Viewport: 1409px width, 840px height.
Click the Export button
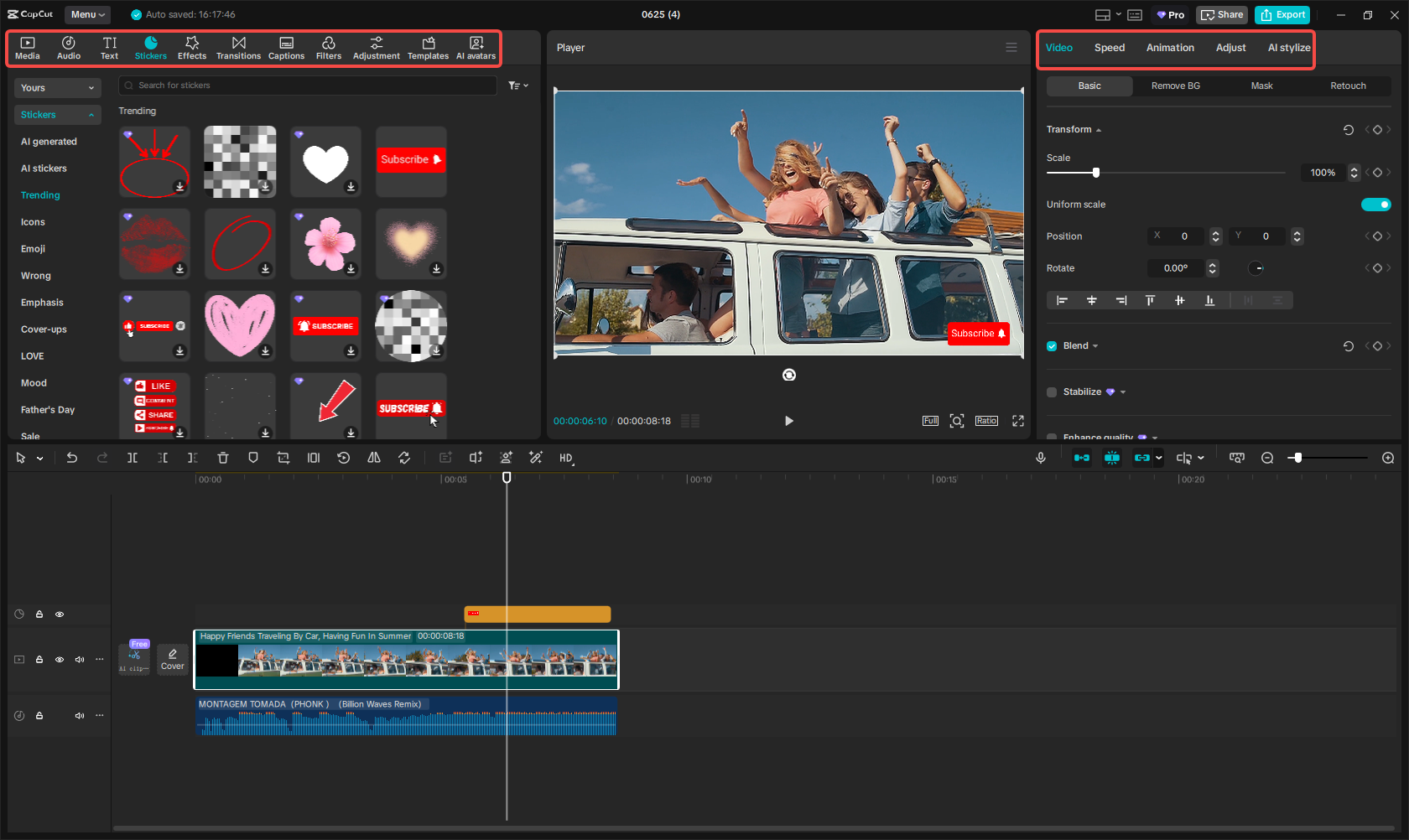point(1282,14)
